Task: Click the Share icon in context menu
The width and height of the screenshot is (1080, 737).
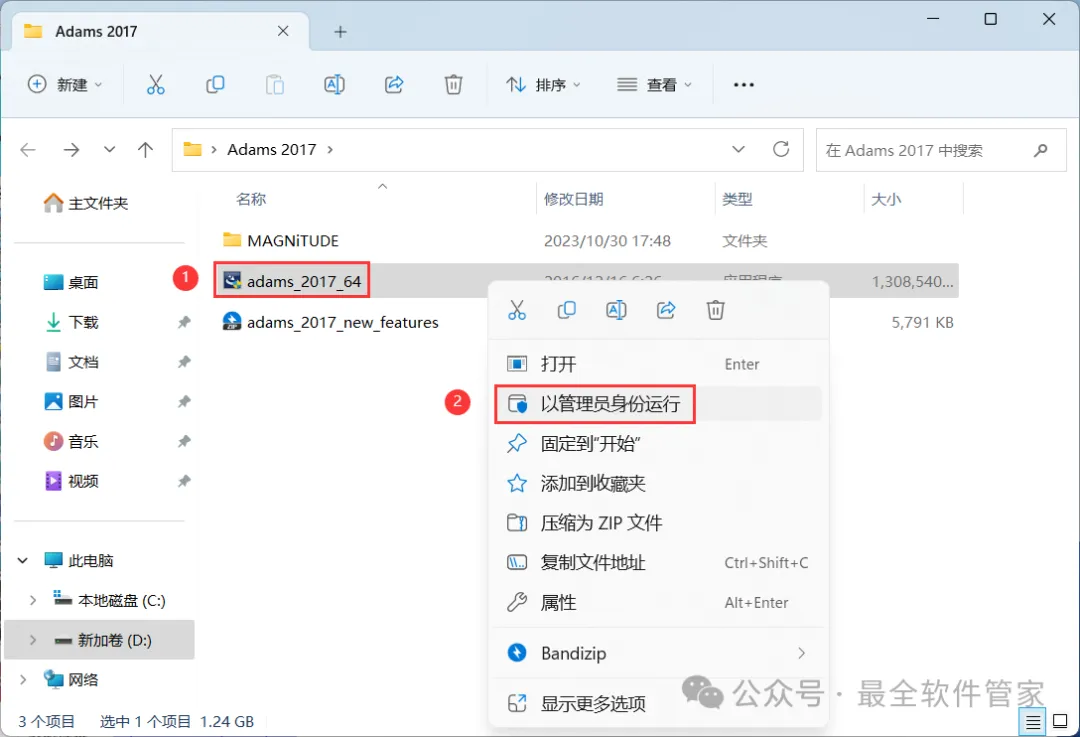Action: click(x=666, y=310)
